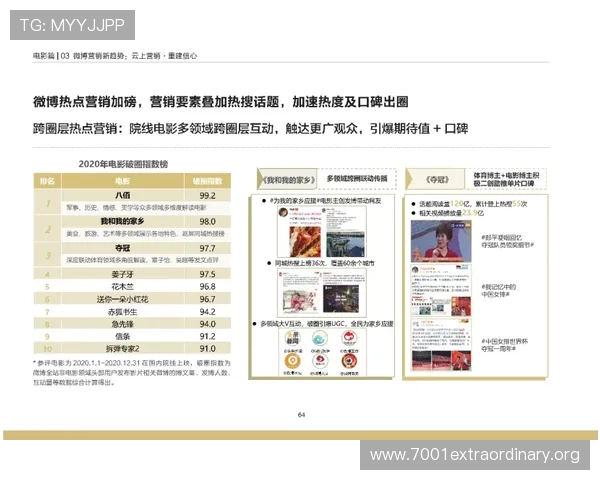Select the 99.2 index value
The width and height of the screenshot is (600, 480).
coord(207,196)
